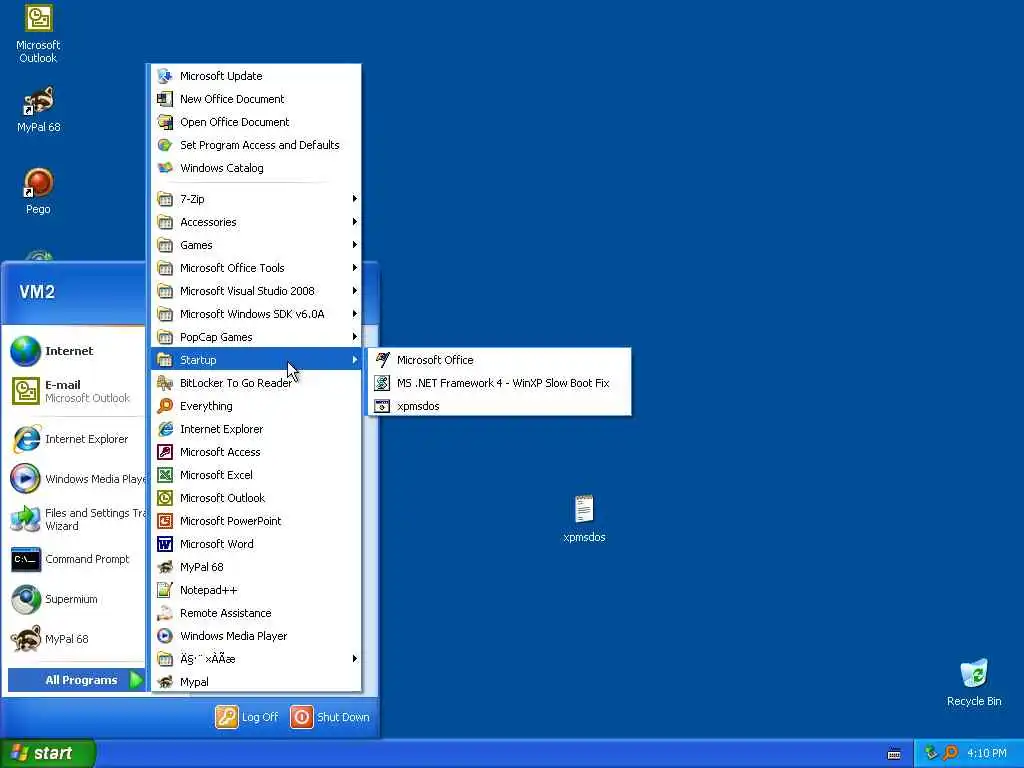Click the keyboard icon on the taskbar

coord(894,754)
